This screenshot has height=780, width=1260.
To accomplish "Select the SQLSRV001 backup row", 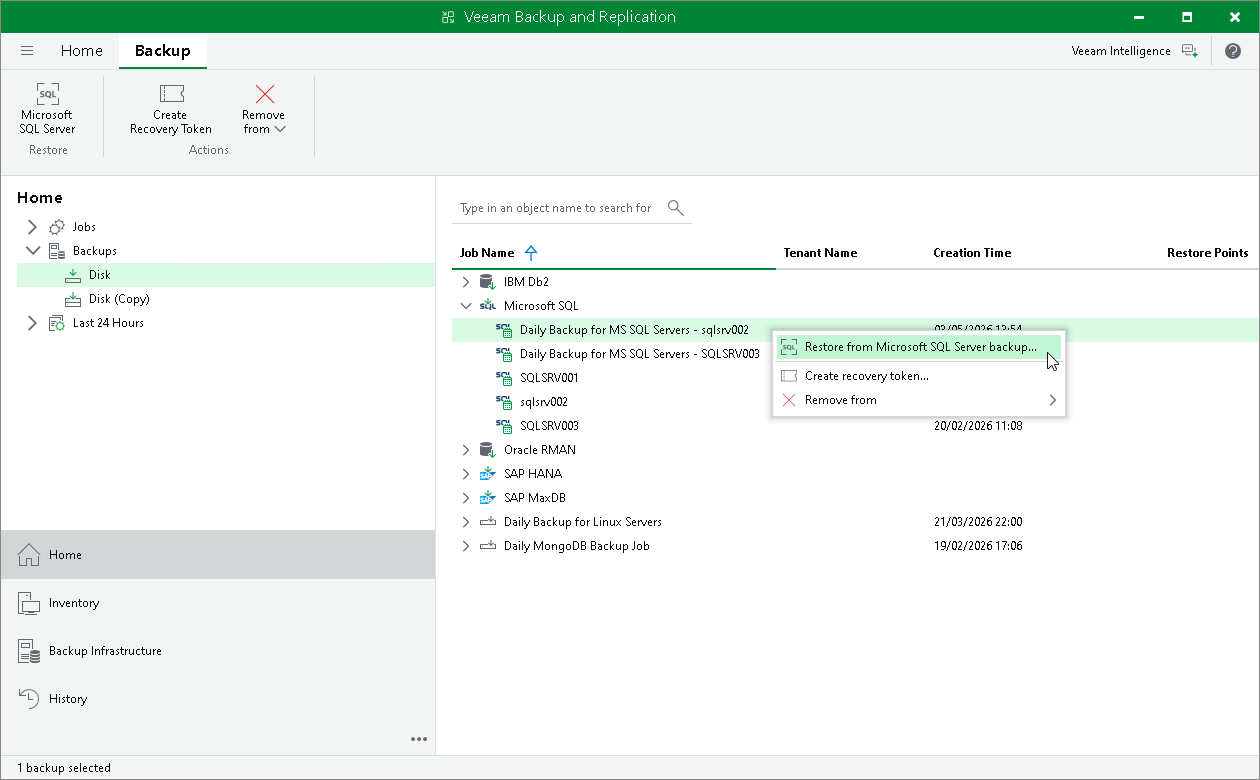I will [549, 378].
